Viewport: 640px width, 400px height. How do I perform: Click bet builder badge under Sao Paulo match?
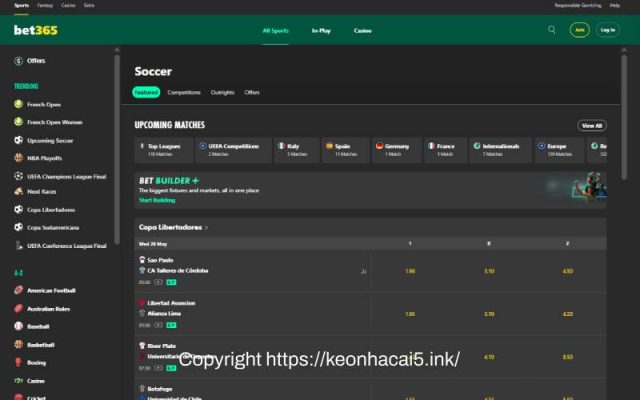click(171, 282)
